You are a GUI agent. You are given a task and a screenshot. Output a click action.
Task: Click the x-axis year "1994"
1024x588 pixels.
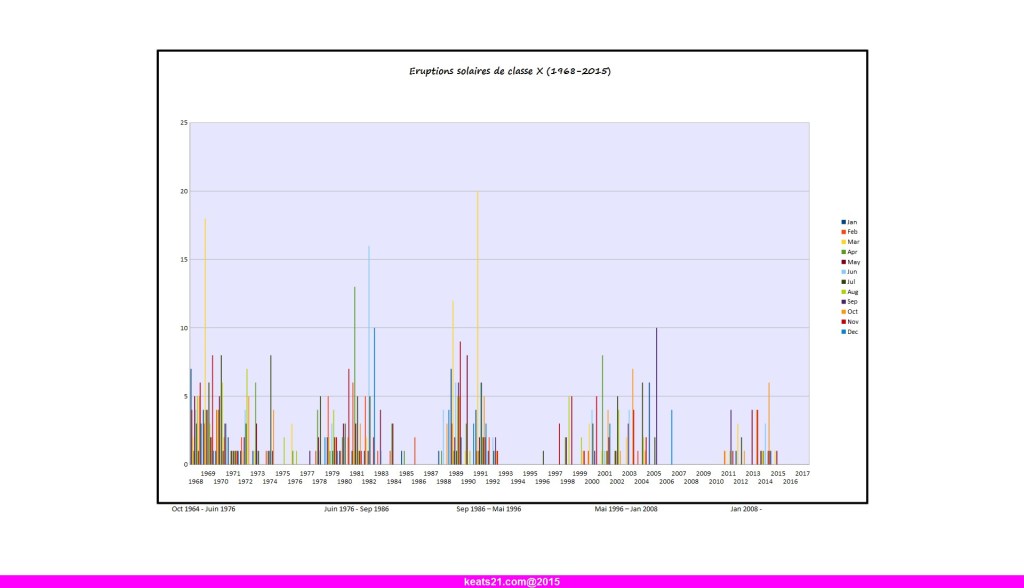(x=518, y=482)
